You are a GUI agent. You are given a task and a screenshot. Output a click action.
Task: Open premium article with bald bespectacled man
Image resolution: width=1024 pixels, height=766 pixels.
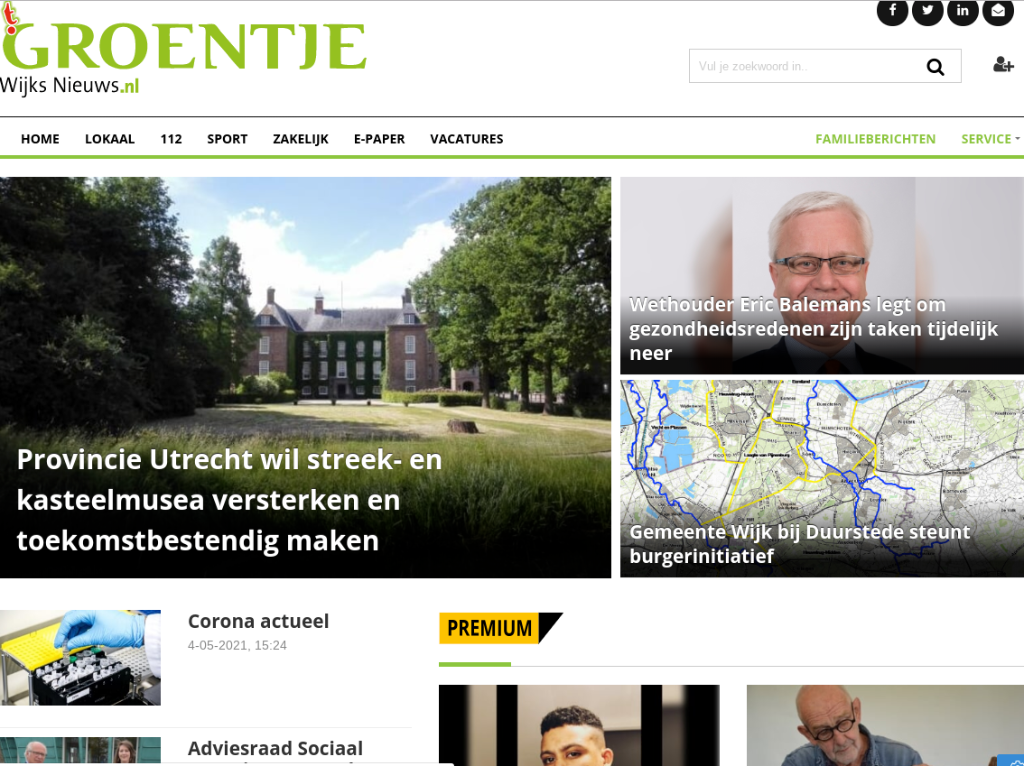point(885,725)
